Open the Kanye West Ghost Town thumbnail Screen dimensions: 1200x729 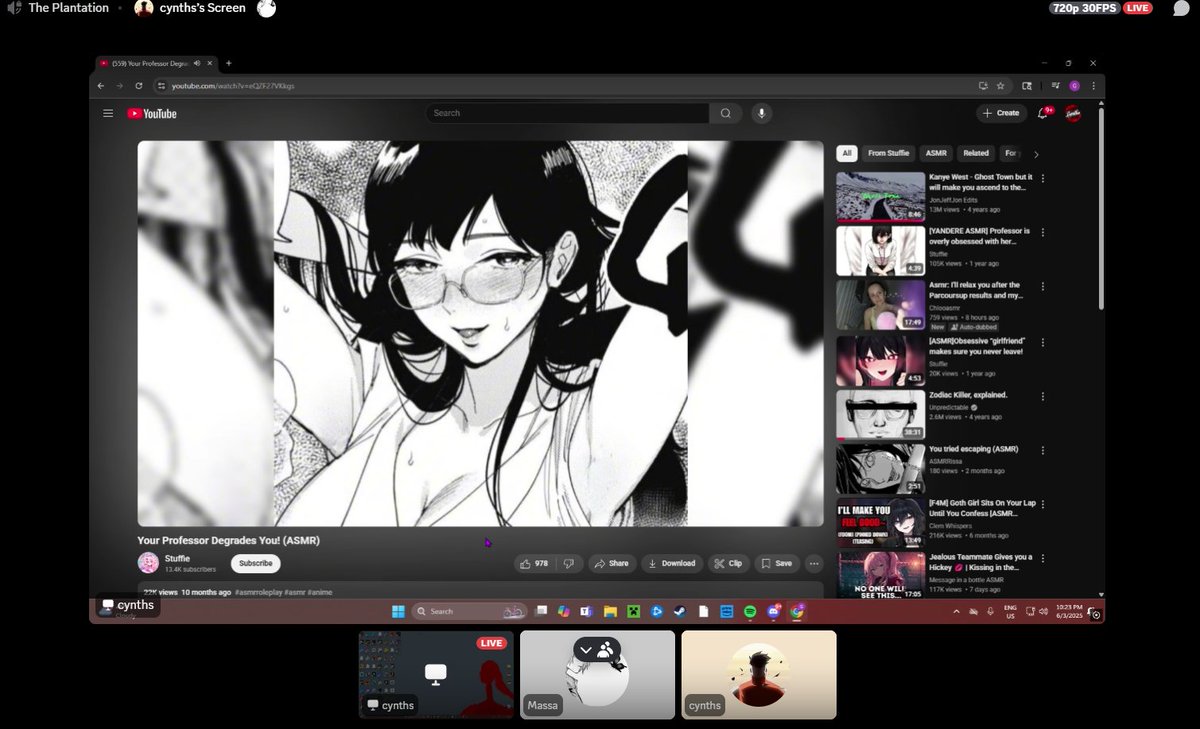pos(881,196)
